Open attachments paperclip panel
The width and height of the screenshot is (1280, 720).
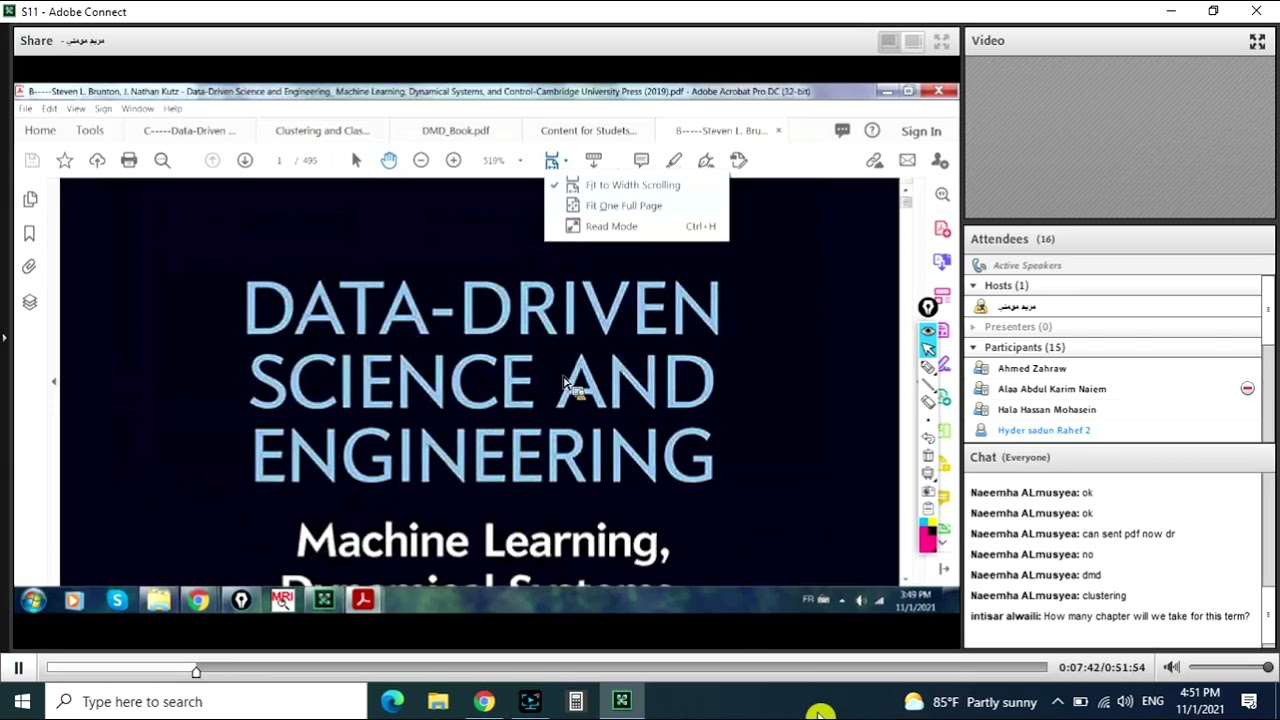click(x=30, y=267)
